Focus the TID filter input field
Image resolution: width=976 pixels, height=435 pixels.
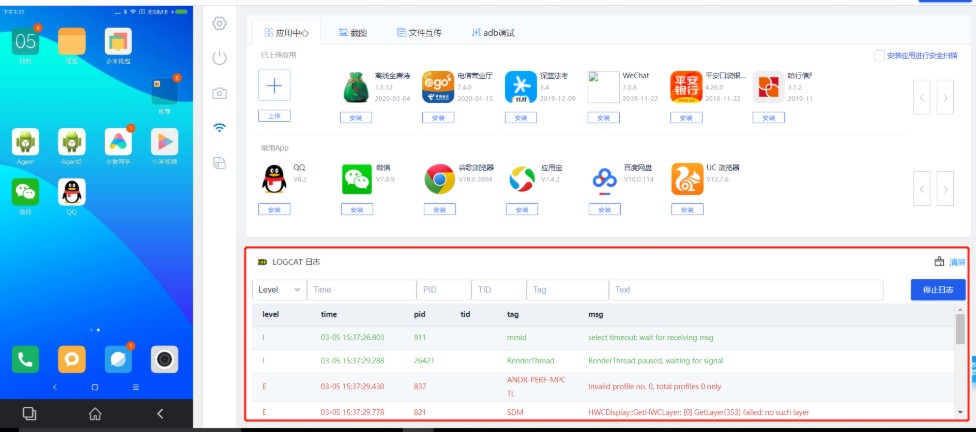(499, 290)
